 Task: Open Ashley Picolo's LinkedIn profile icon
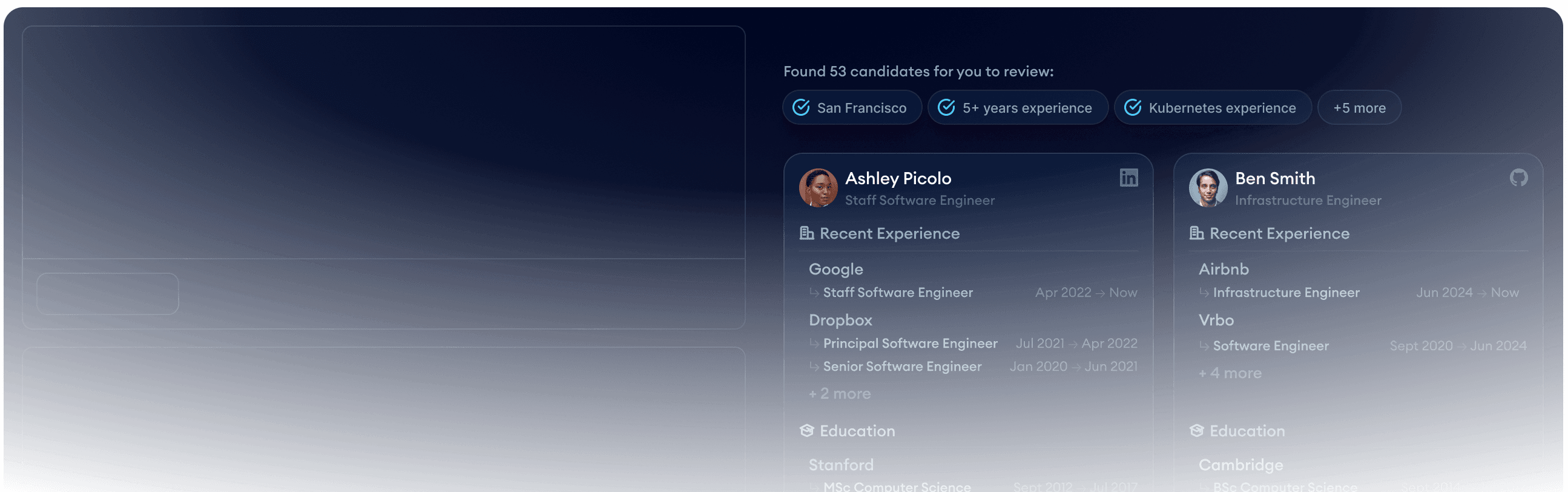(x=1128, y=178)
